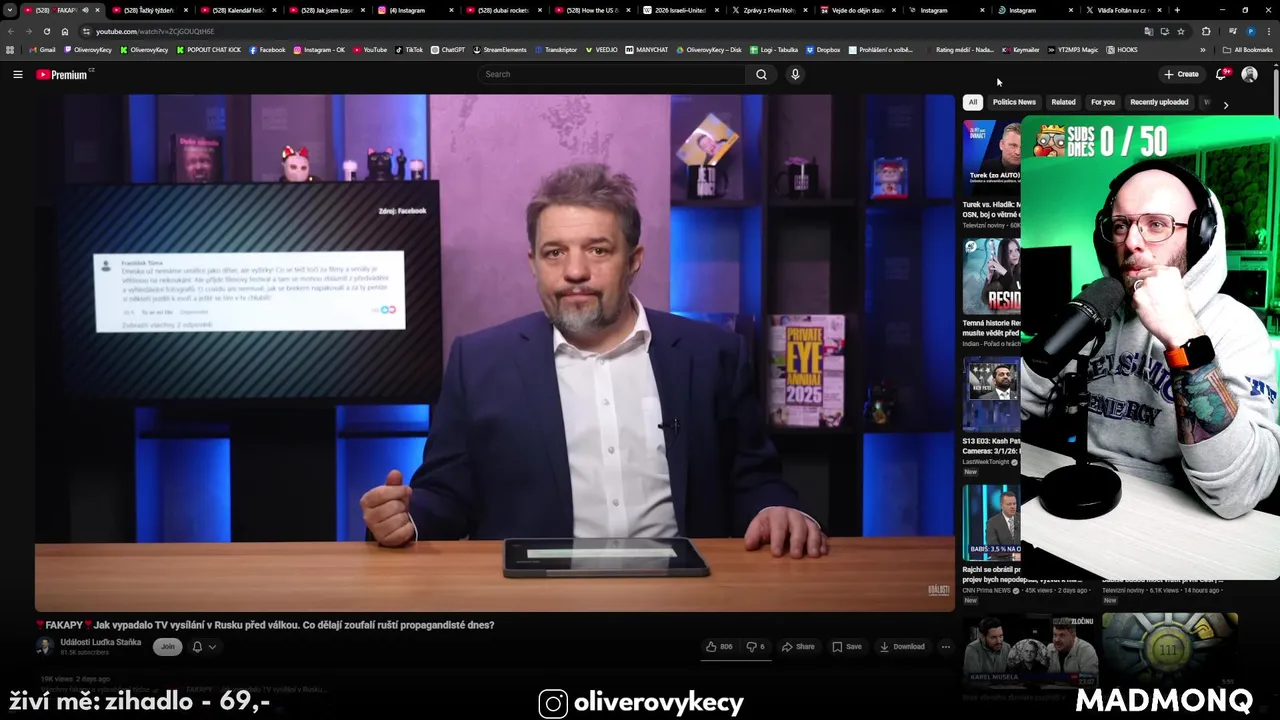Bookmark this page with the star icon
This screenshot has width=1280, height=720.
point(1181,31)
